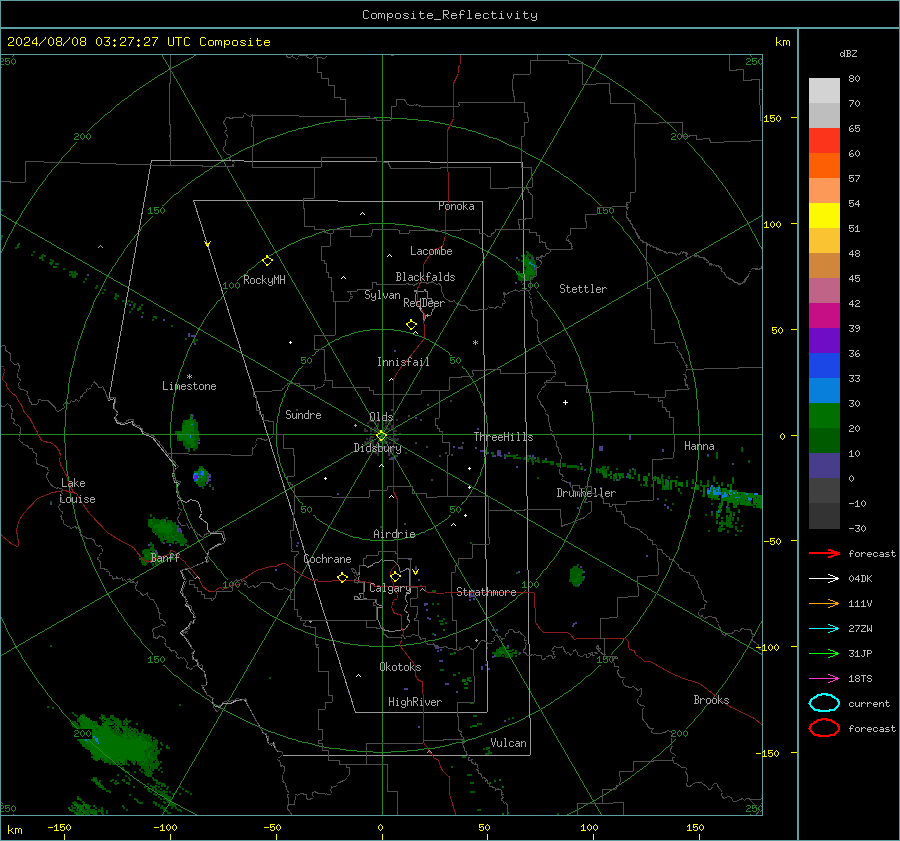Click the green swatch between 30 and 20
Screen dimensions: 900x841
point(824,416)
